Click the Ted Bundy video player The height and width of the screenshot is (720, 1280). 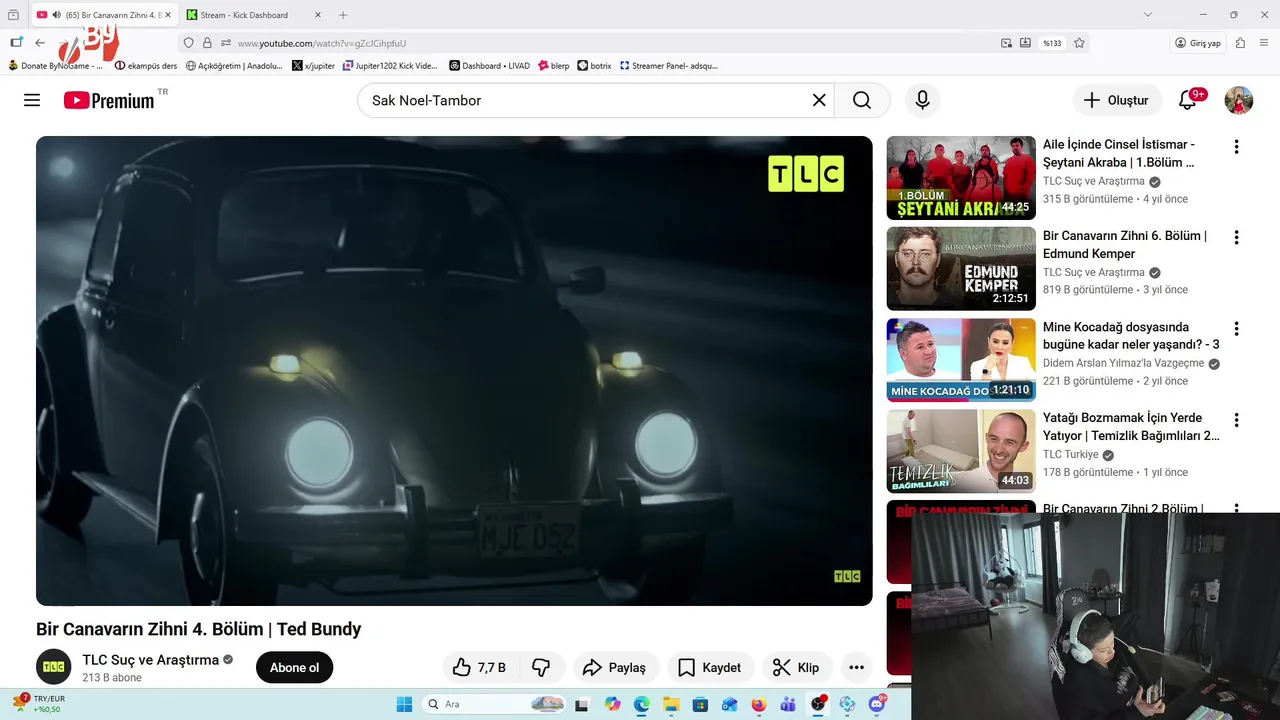[454, 371]
